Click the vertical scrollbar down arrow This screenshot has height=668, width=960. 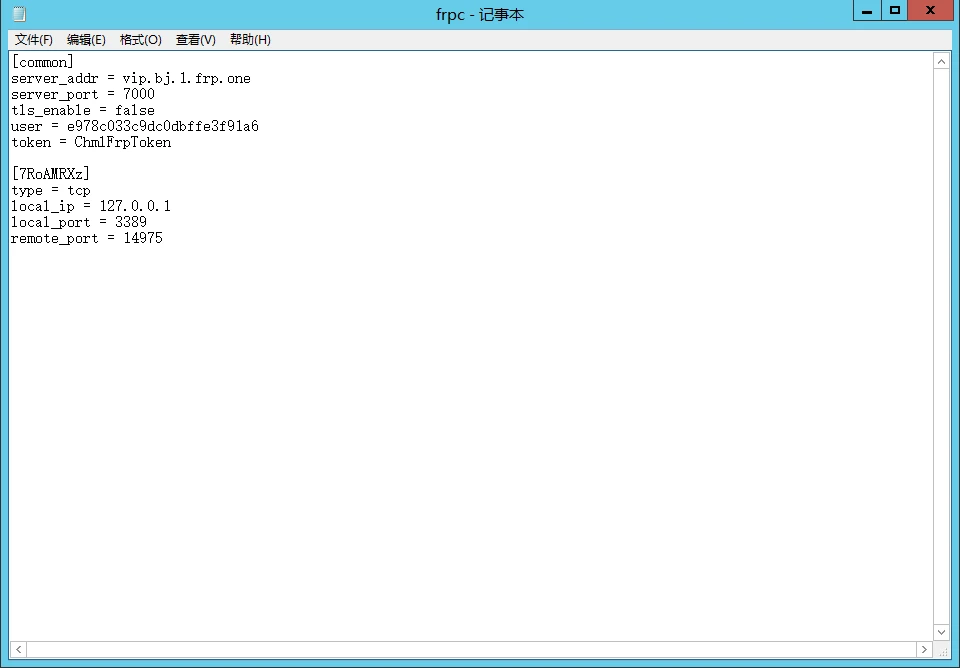click(942, 632)
